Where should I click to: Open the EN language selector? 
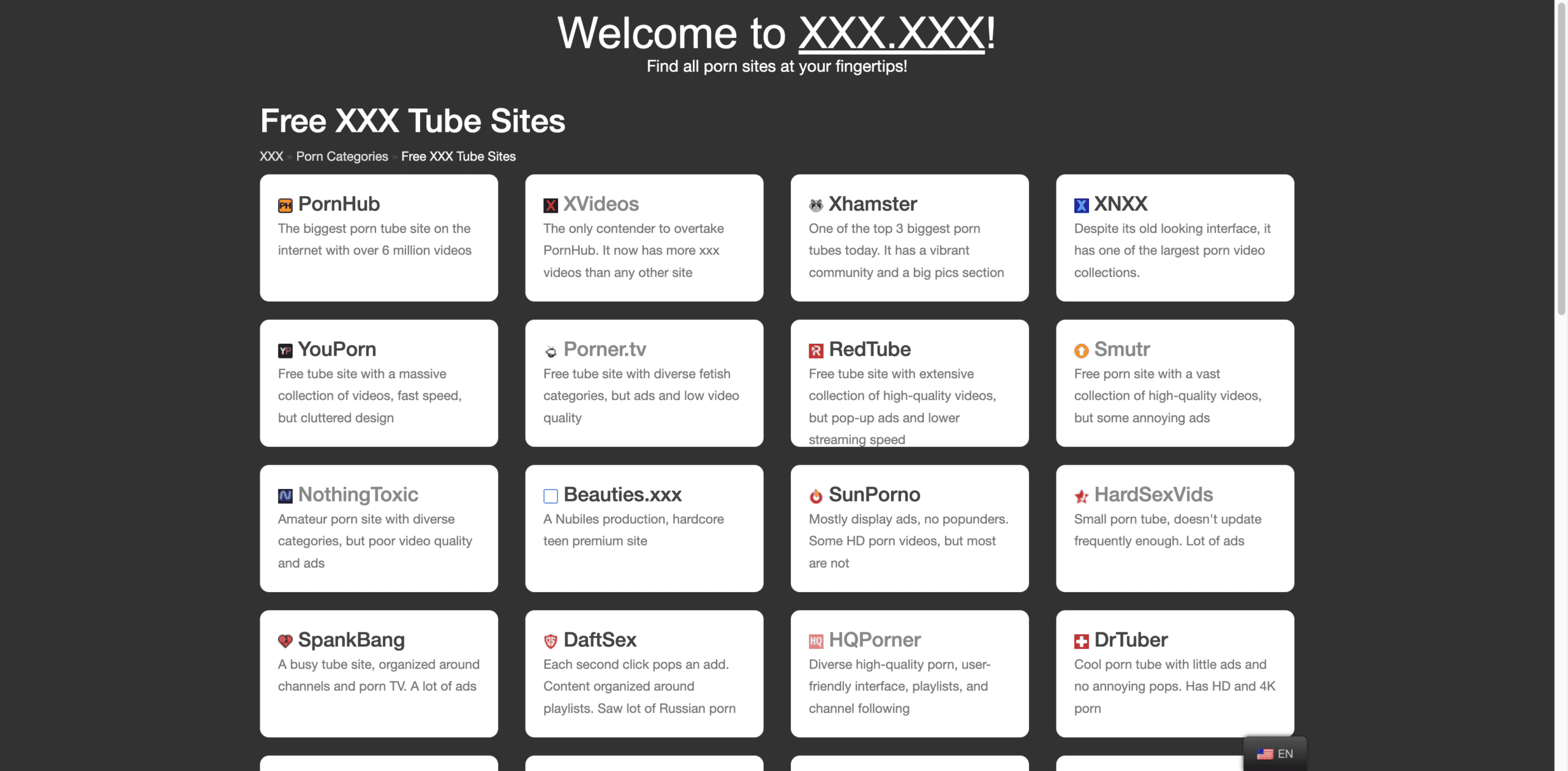coord(1275,753)
